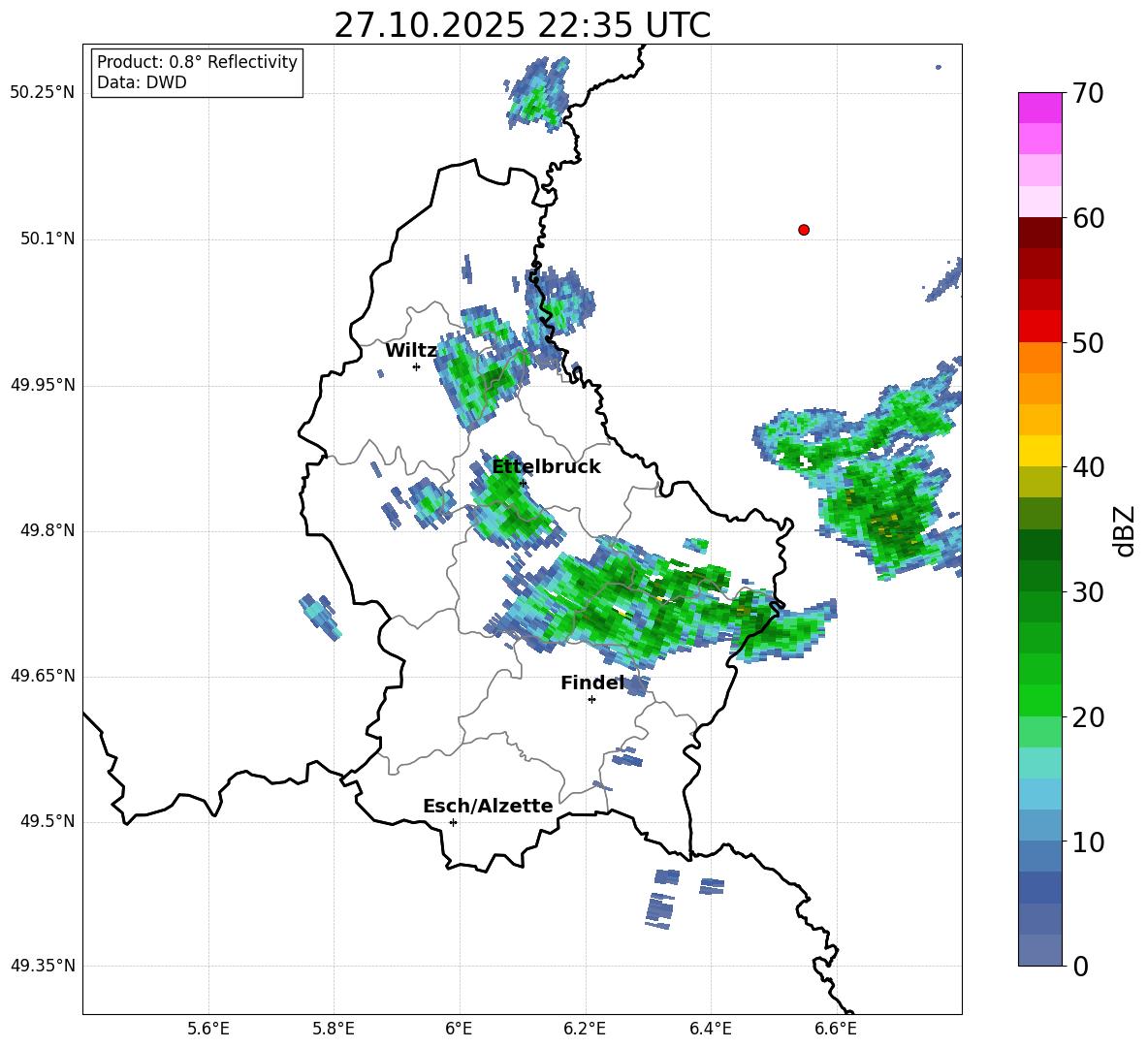1148x1048 pixels.
Task: Click the 70 label on colorbar
Action: [x=1088, y=93]
